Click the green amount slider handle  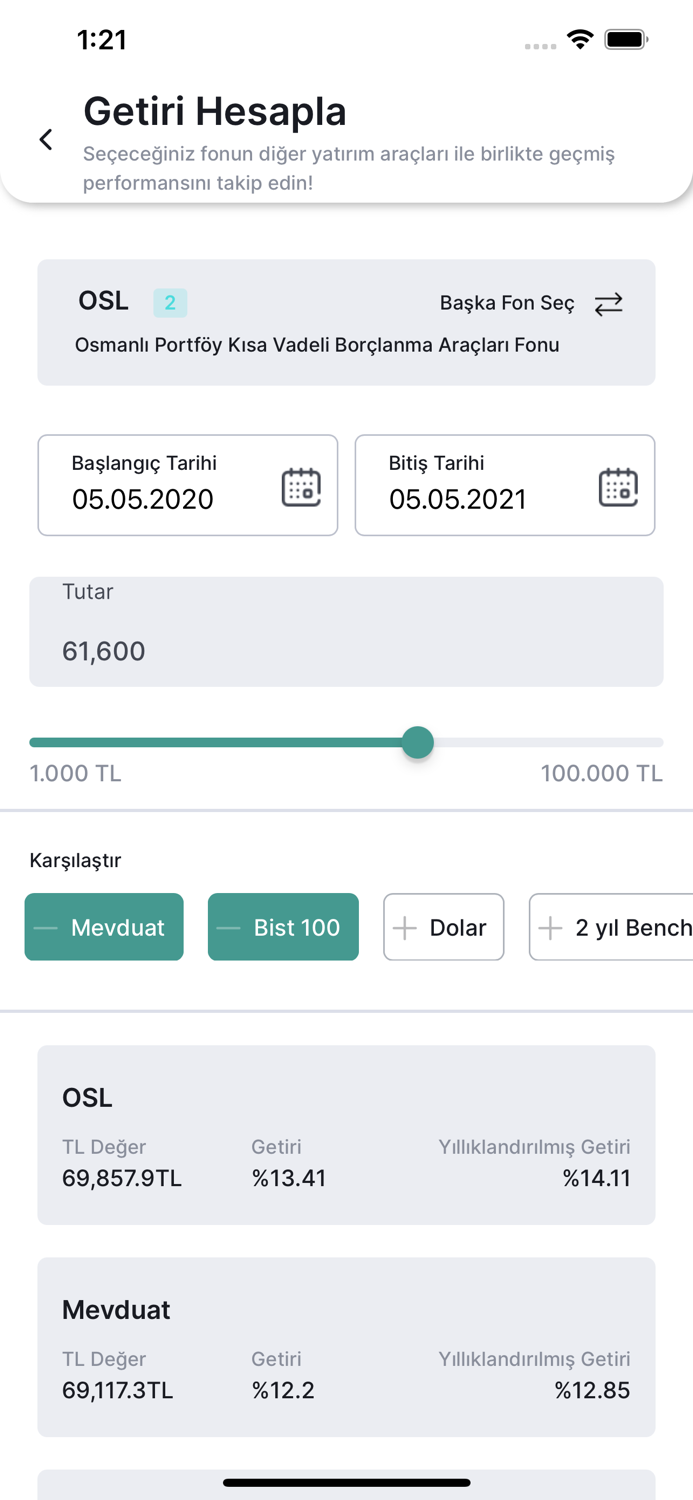pyautogui.click(x=419, y=742)
